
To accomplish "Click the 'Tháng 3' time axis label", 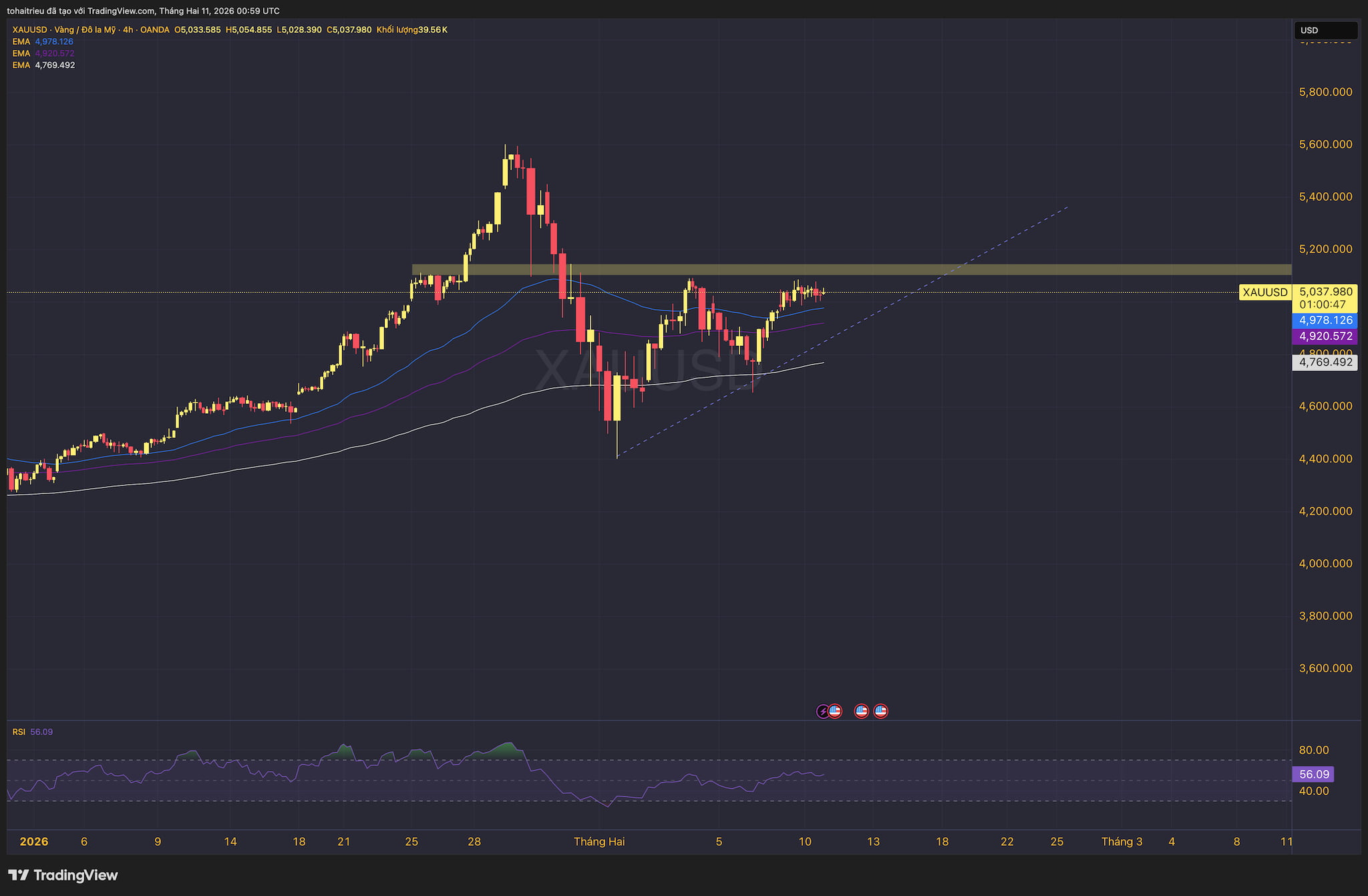I will tap(1122, 841).
